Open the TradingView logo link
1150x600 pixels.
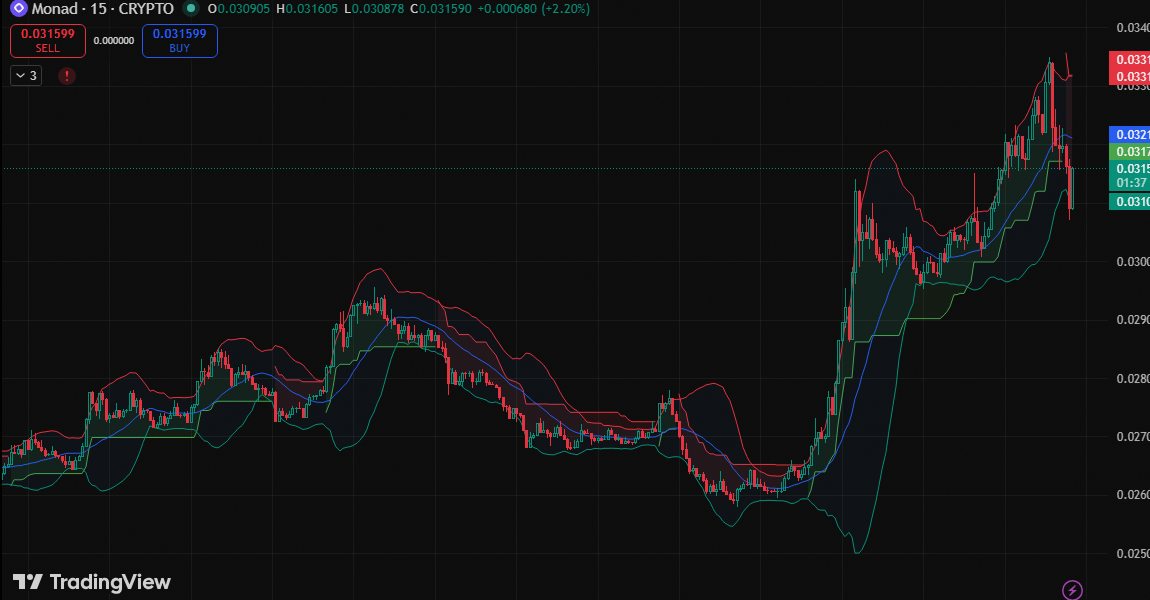pos(91,582)
